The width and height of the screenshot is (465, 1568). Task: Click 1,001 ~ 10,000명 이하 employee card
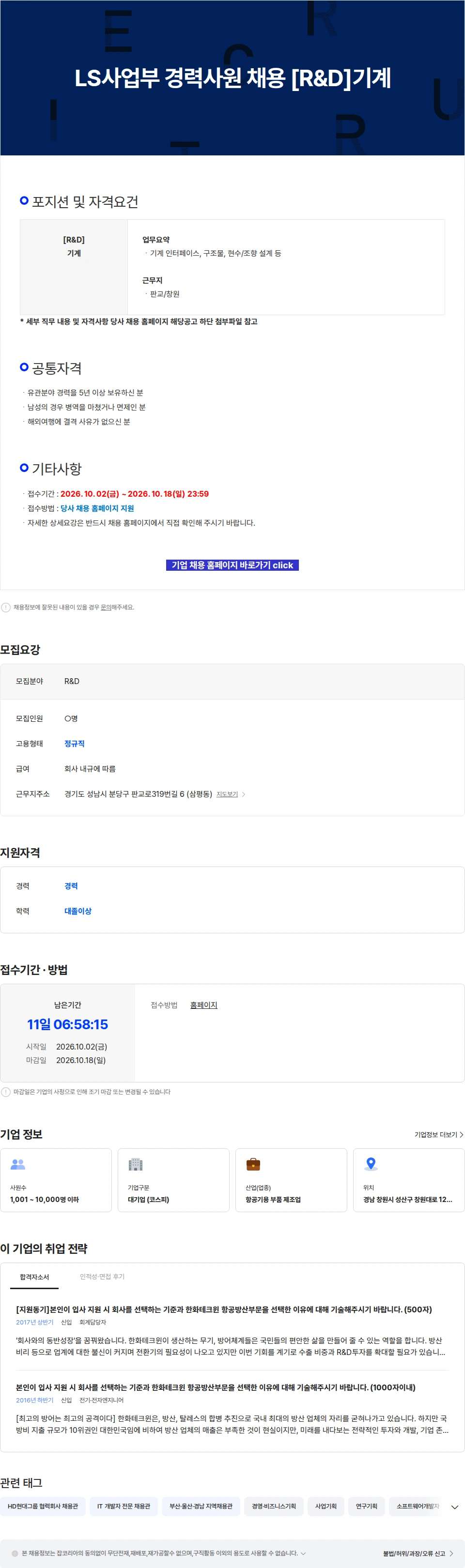click(x=56, y=1180)
